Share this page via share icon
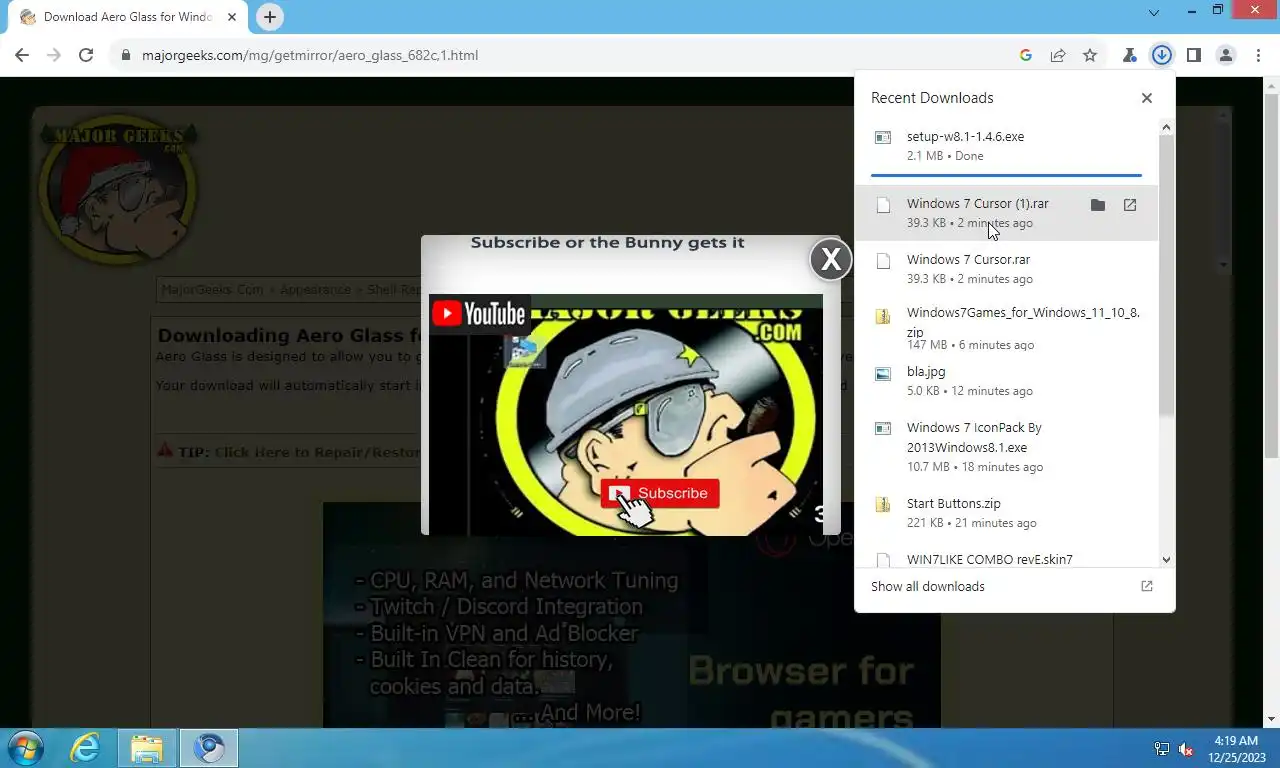Viewport: 1280px width, 768px height. coord(1058,55)
